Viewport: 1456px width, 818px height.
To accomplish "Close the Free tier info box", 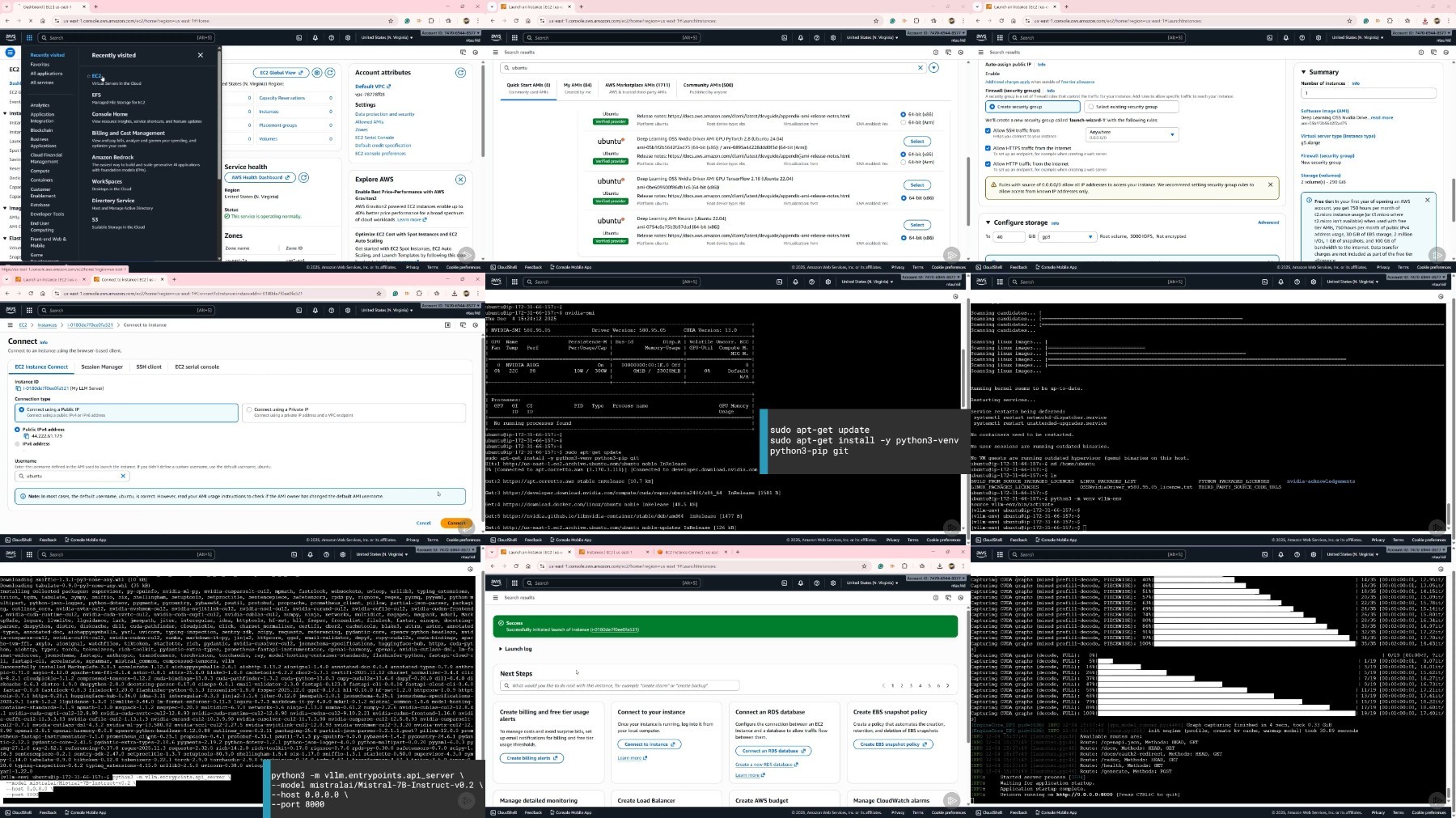I will pyautogui.click(x=1427, y=200).
